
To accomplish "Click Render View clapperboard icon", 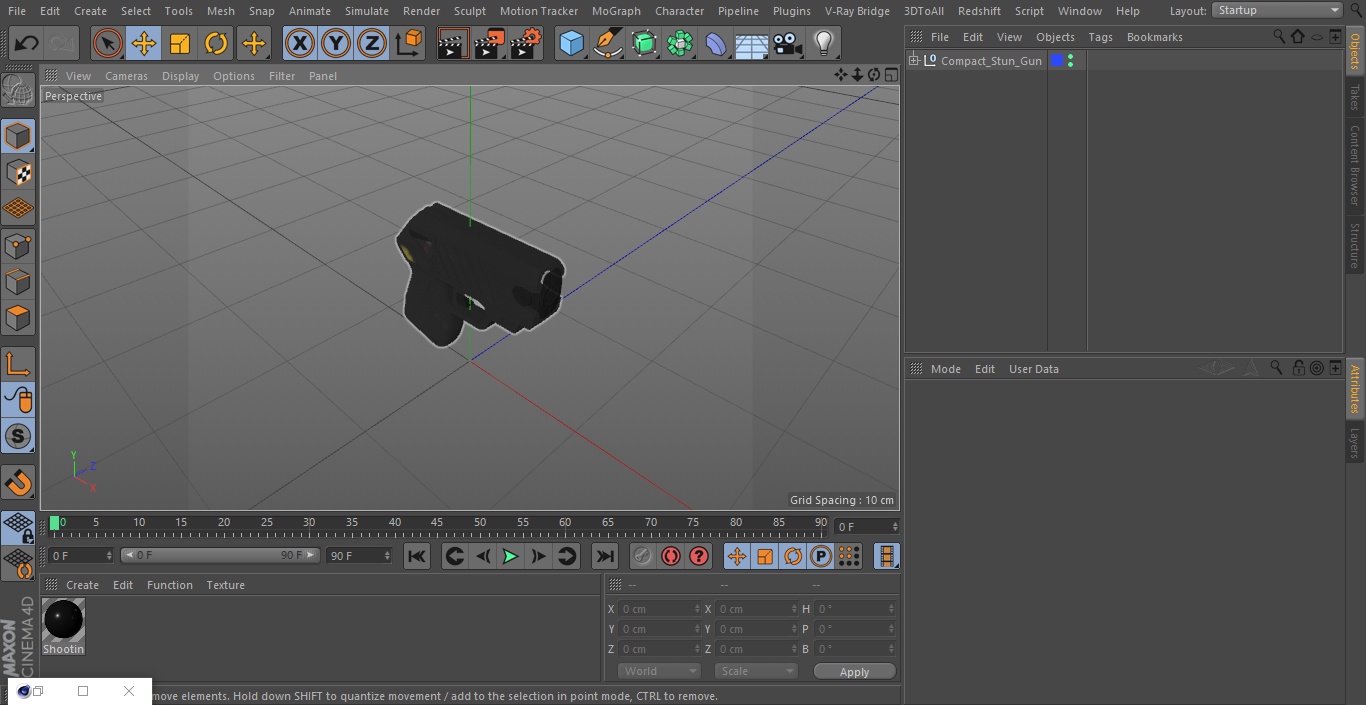I will pyautogui.click(x=453, y=44).
